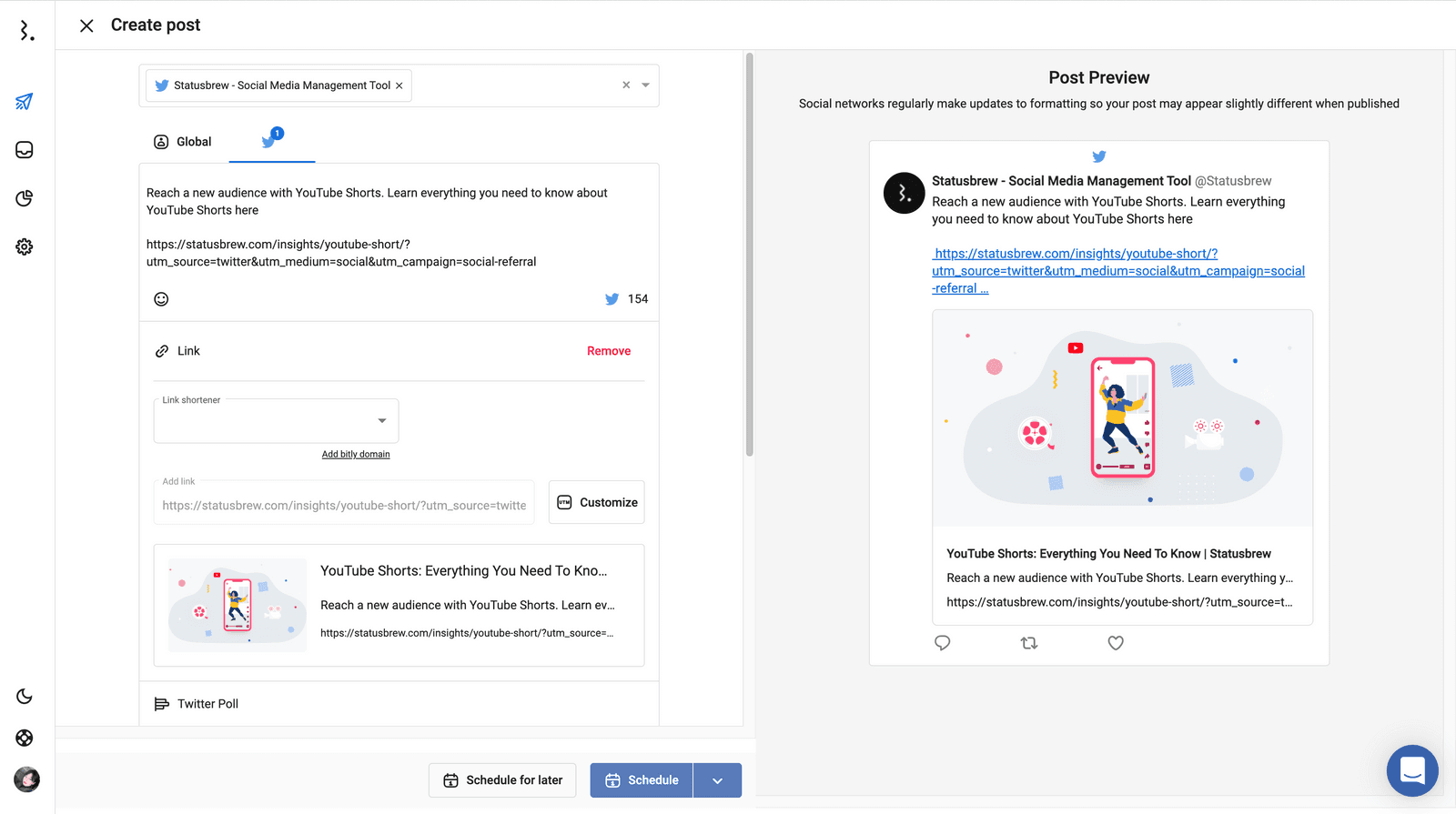Click the heart like icon in preview
This screenshot has width=1456, height=814.
pyautogui.click(x=1116, y=643)
